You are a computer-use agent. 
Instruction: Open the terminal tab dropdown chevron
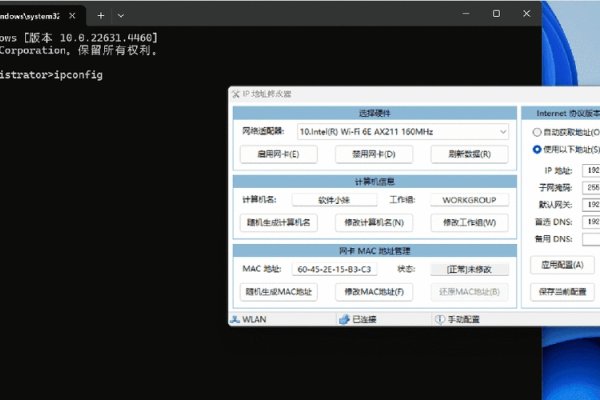(x=121, y=16)
